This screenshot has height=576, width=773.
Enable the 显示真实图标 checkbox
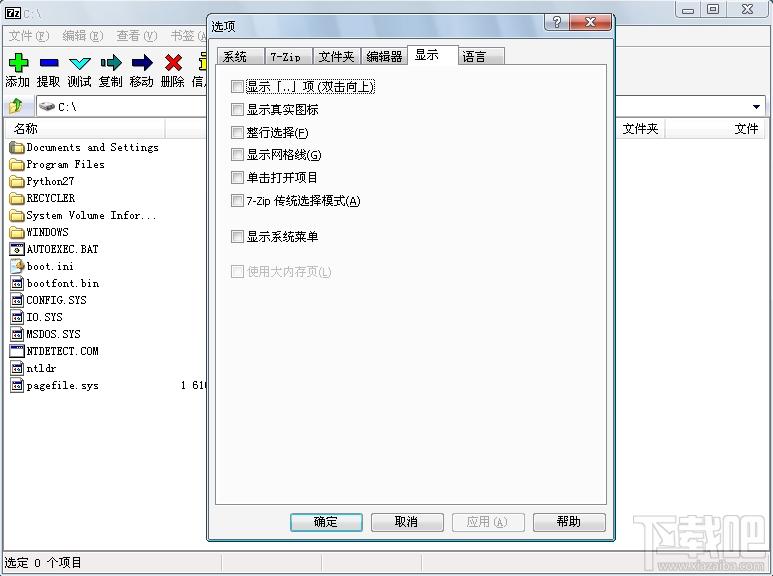(x=237, y=109)
